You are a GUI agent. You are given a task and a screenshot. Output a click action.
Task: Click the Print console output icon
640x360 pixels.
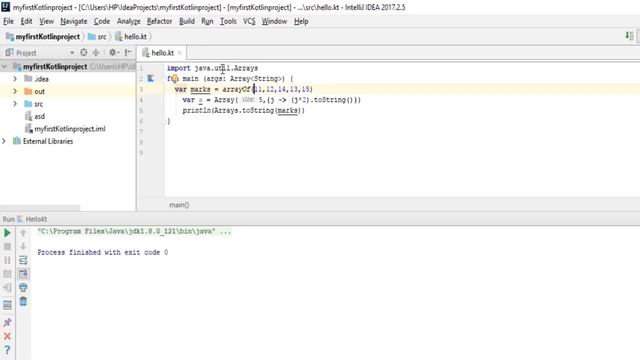(x=23, y=288)
